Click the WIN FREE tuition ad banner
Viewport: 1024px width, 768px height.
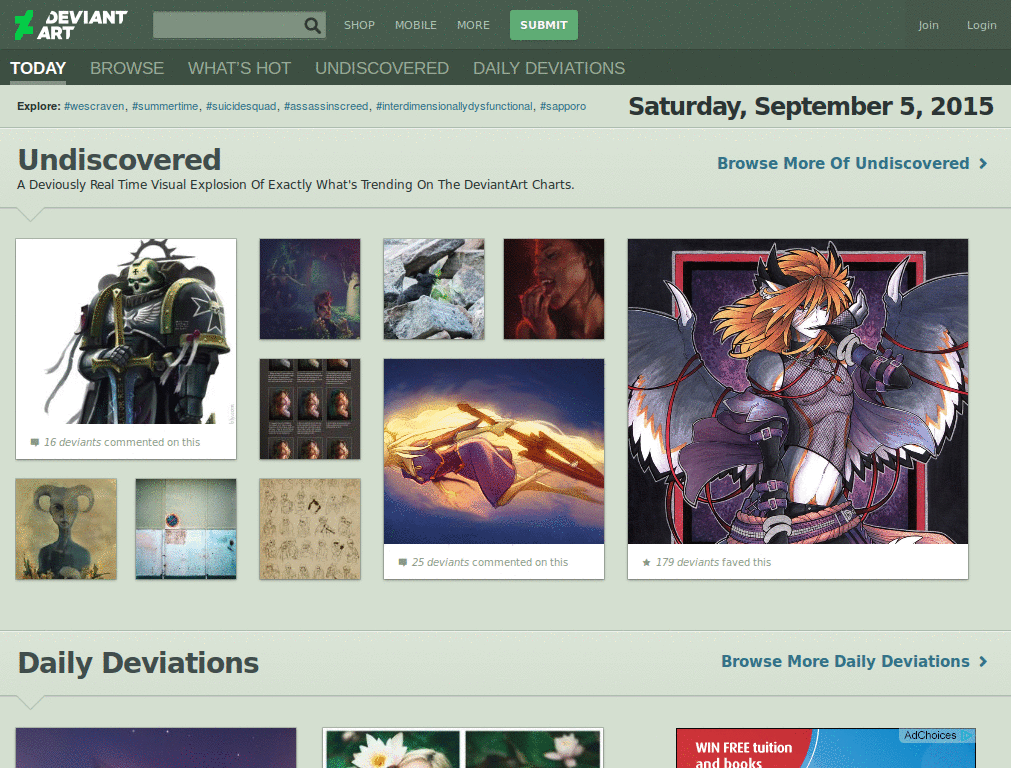click(x=825, y=748)
